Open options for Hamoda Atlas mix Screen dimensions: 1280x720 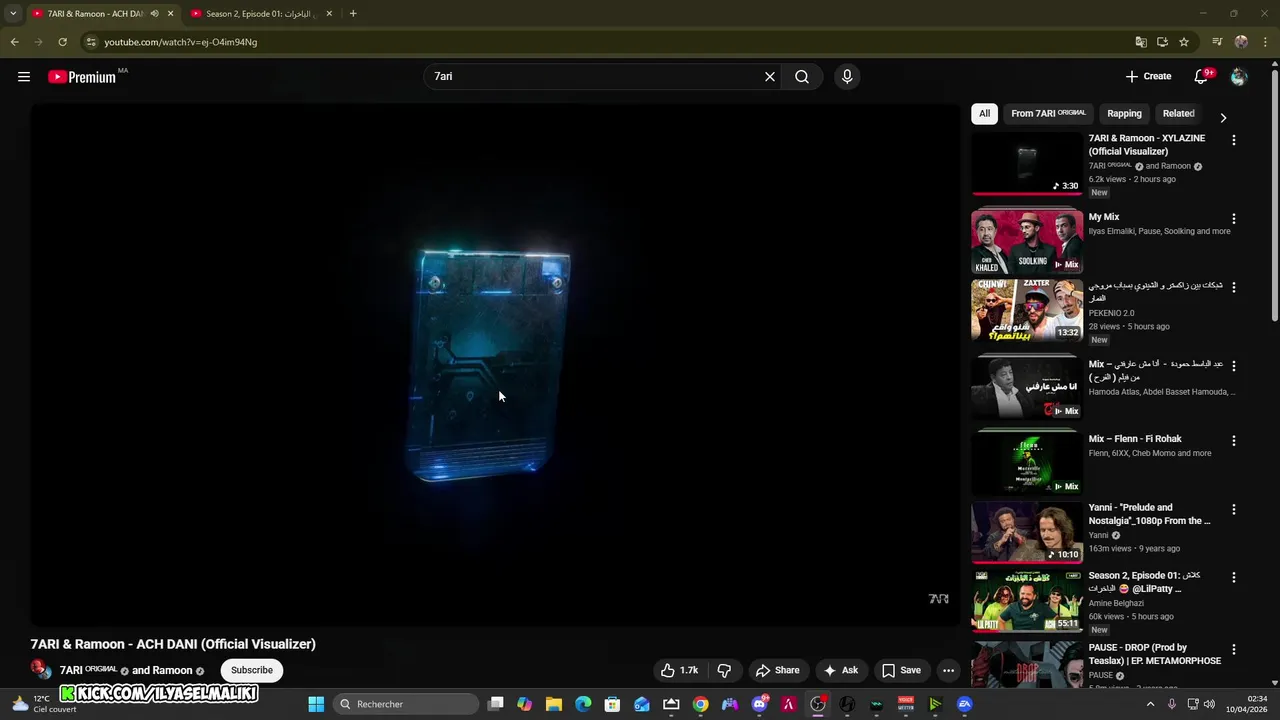1233,365
